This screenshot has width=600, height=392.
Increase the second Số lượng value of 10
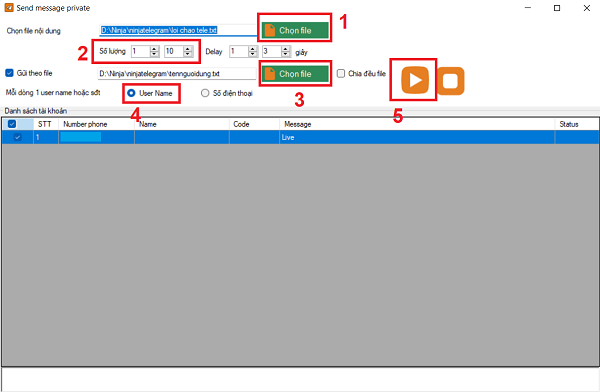(188, 49)
